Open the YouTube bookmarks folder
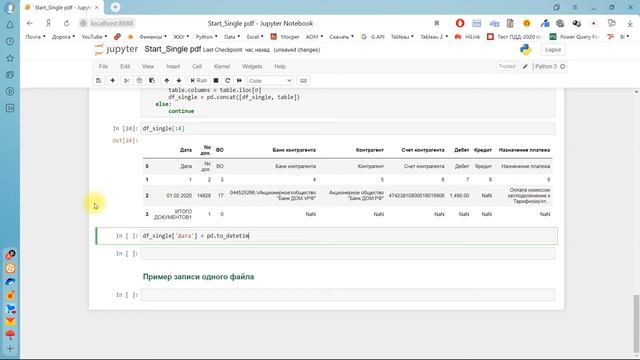640x360 pixels. point(94,37)
